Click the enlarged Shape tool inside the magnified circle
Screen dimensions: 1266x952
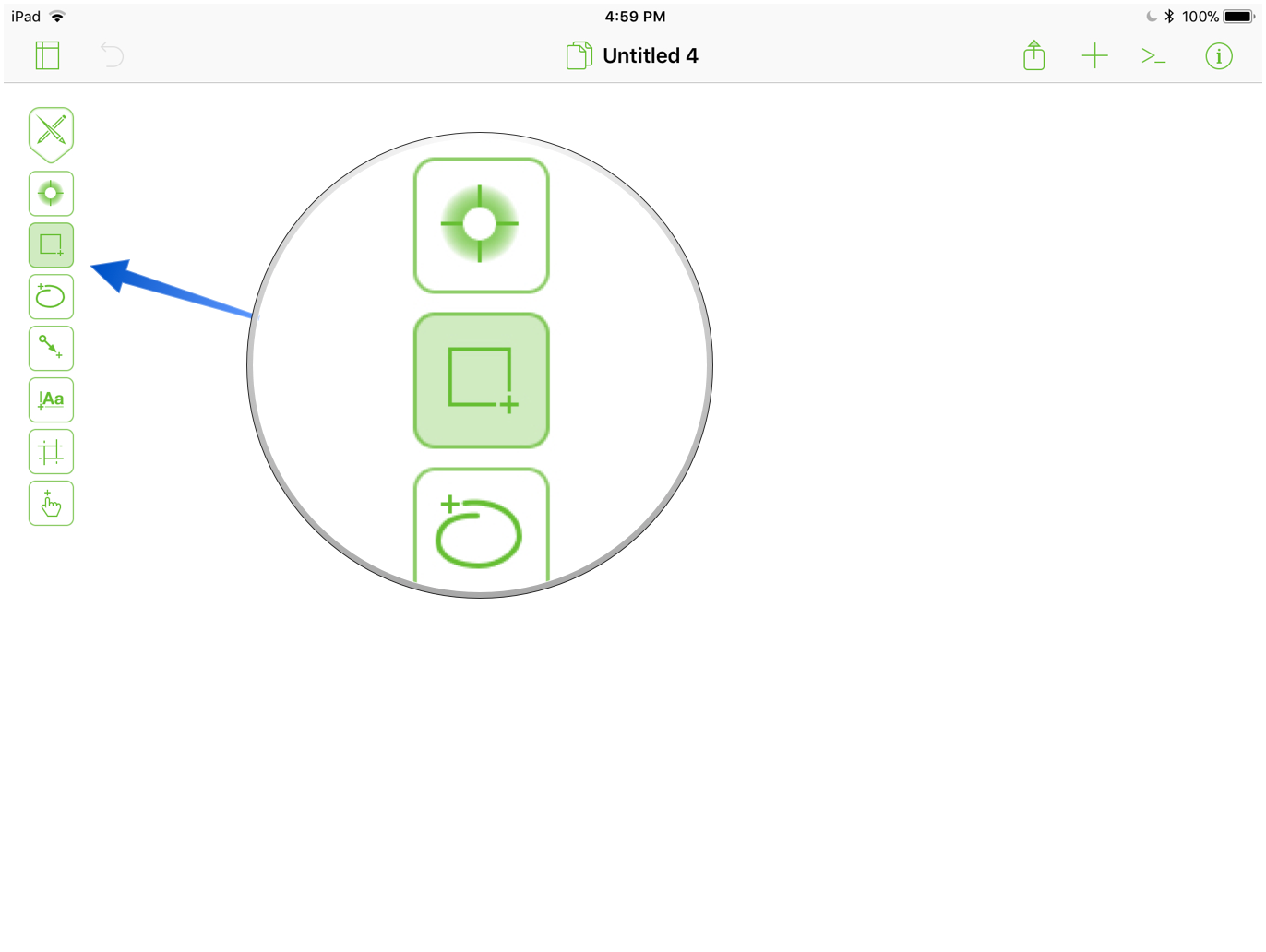pos(481,380)
